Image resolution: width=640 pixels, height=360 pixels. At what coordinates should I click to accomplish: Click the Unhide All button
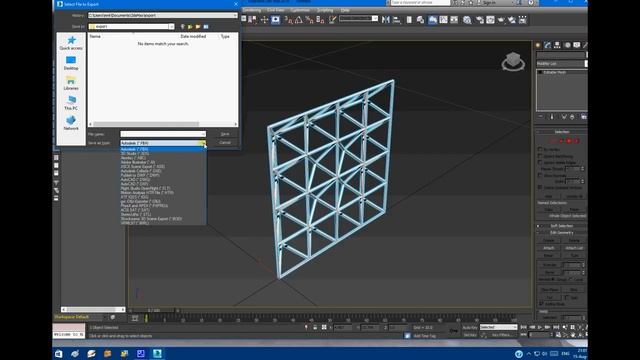[574, 196]
